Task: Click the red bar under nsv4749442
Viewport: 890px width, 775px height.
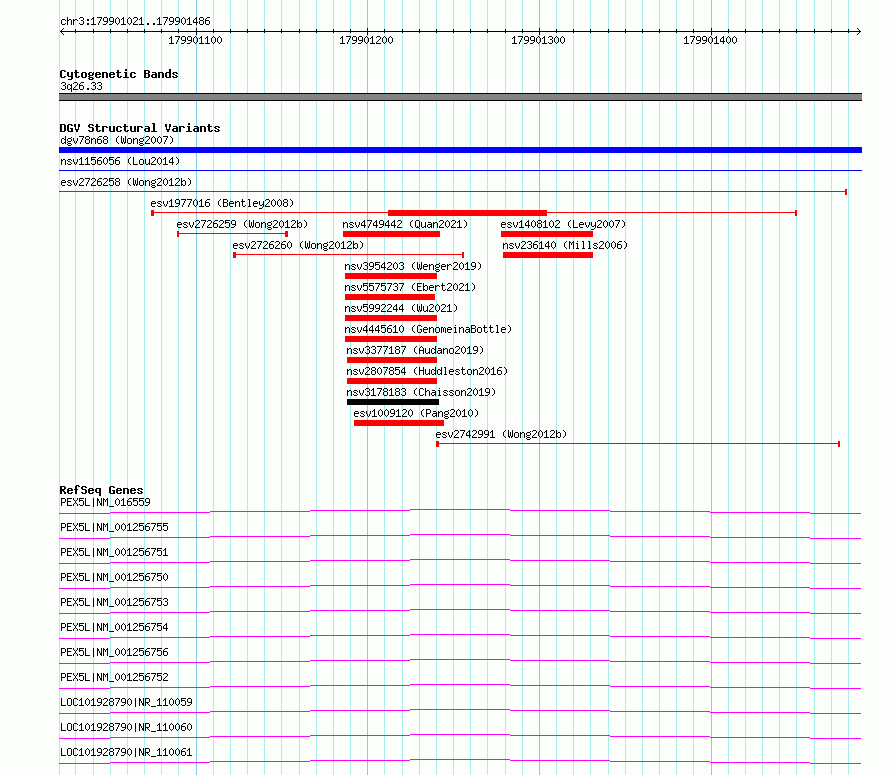Action: coord(392,234)
